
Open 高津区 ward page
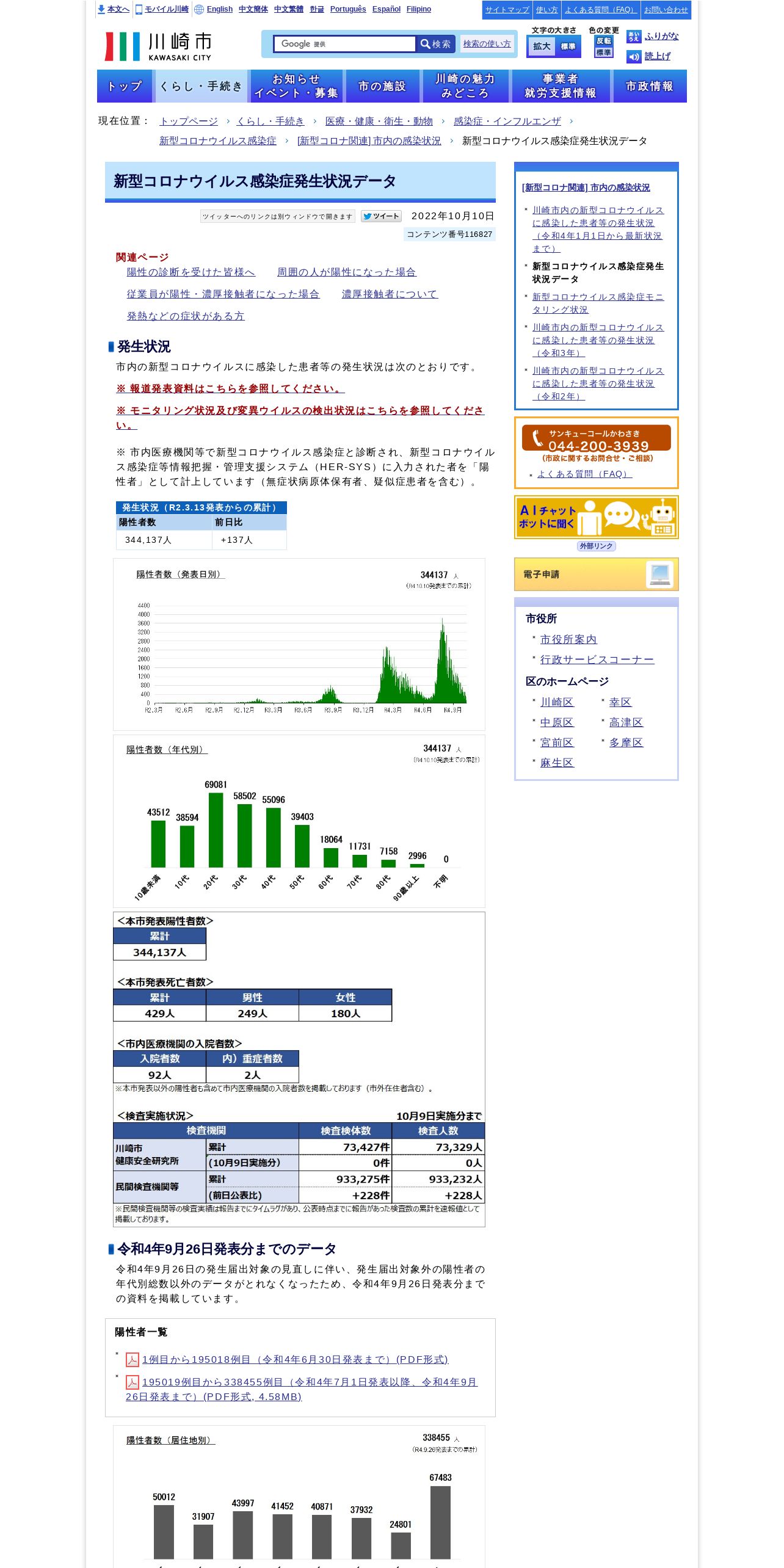click(626, 722)
